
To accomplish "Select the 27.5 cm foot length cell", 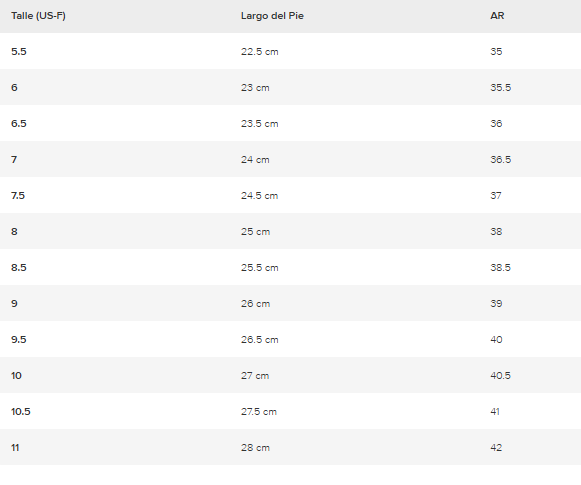I will tap(259, 411).
